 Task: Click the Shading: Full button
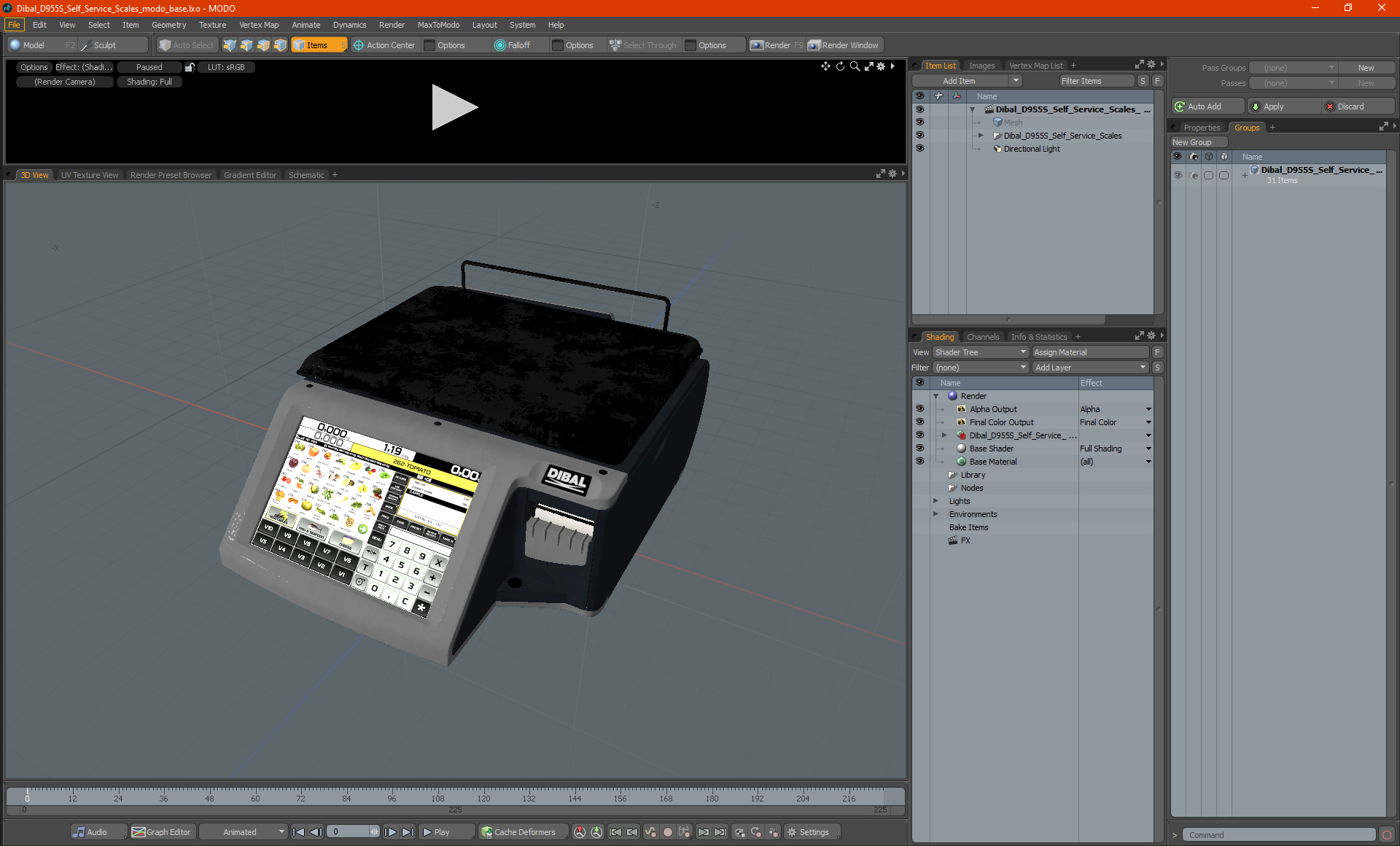point(149,82)
